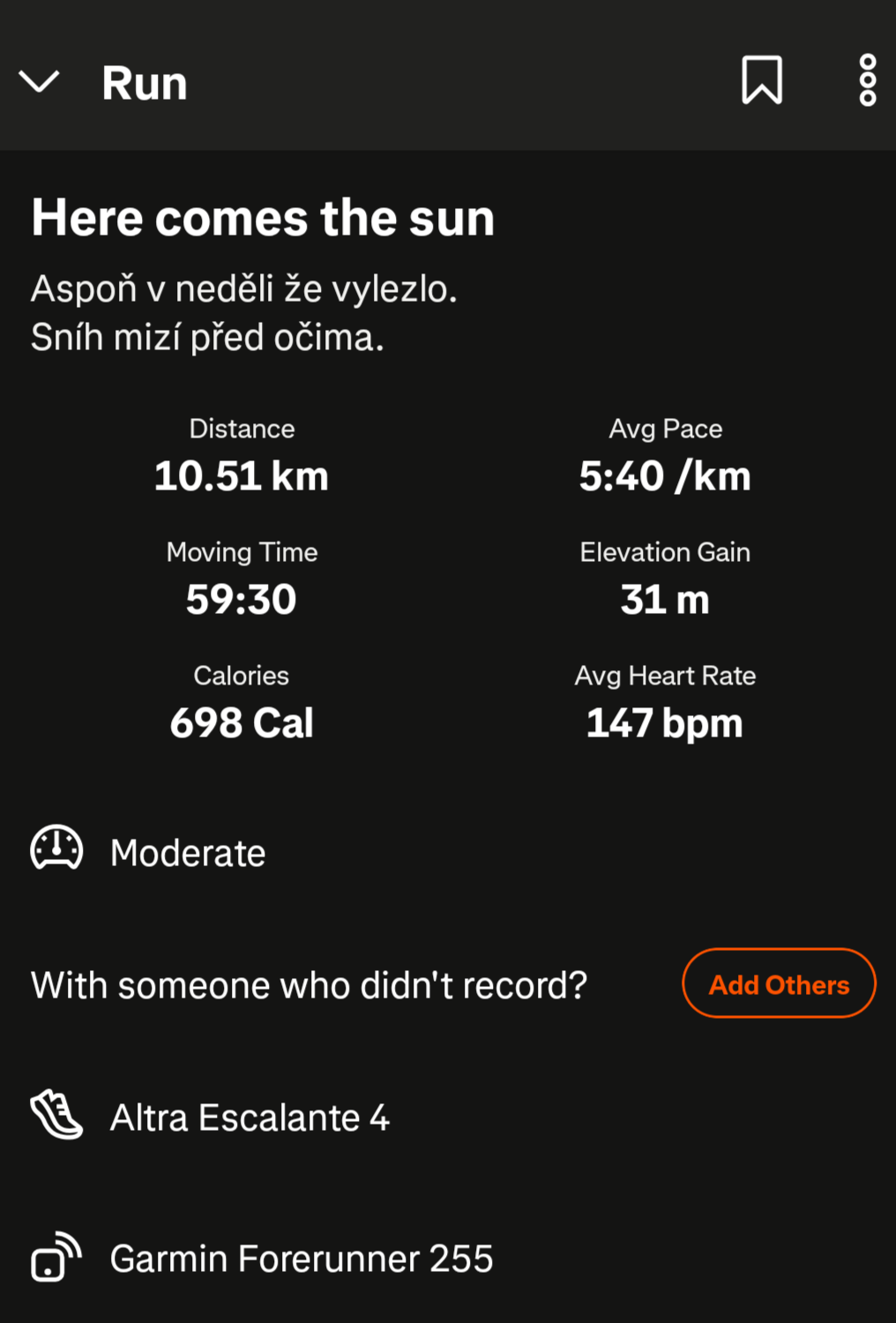This screenshot has height=1323, width=896.
Task: Tap the Distance 10.51 km stat
Action: pos(242,475)
